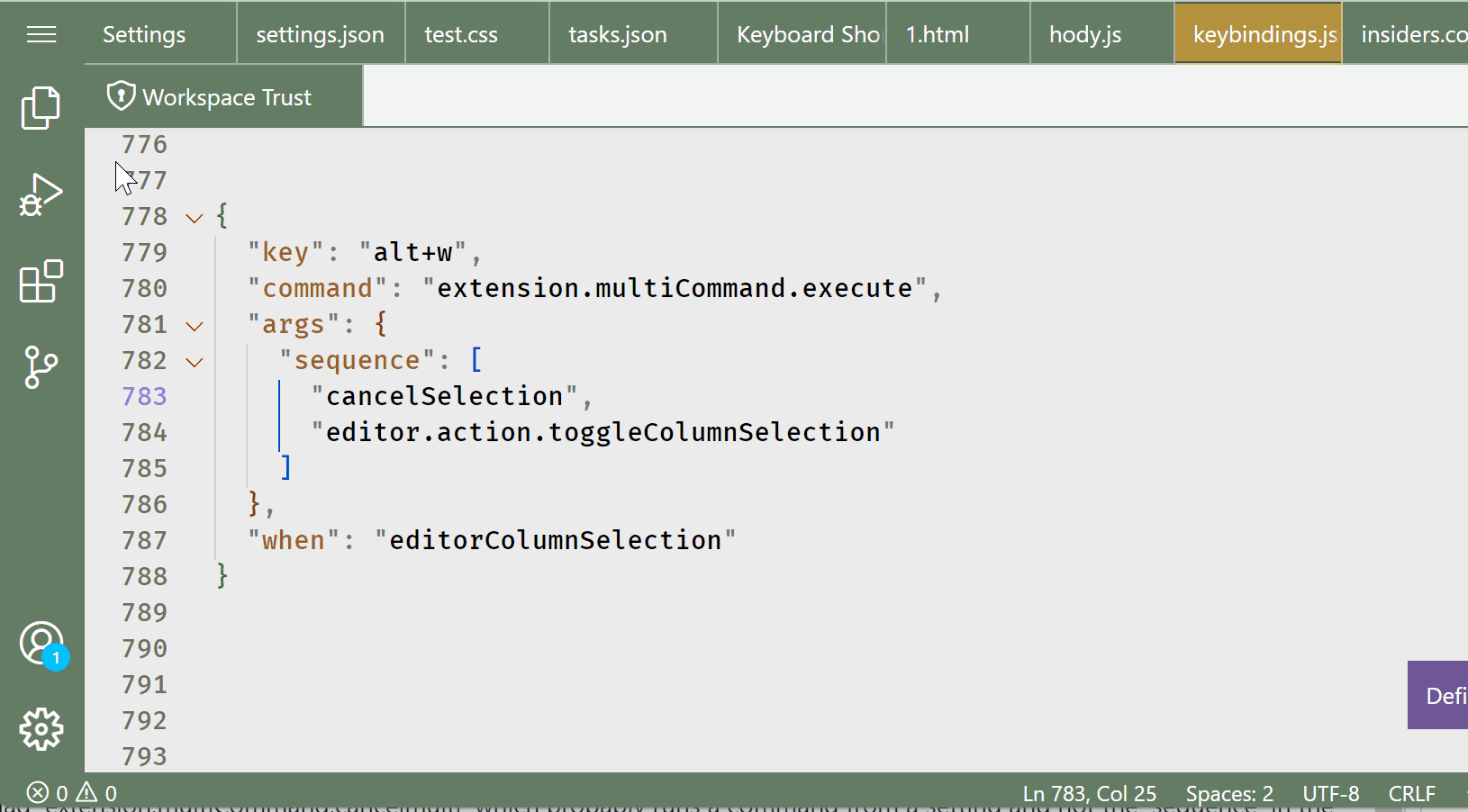Open Workspace Trust editor via its label
This screenshot has width=1468, height=812.
226,97
